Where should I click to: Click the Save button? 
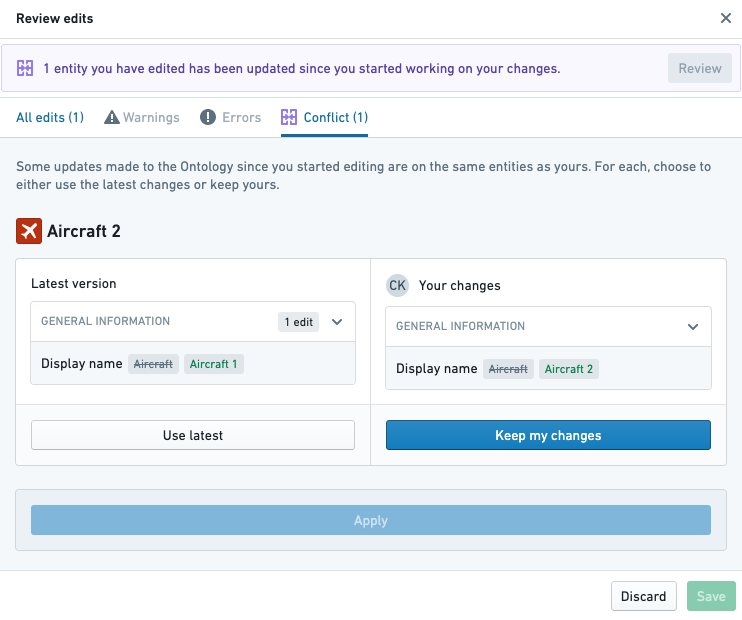711,596
